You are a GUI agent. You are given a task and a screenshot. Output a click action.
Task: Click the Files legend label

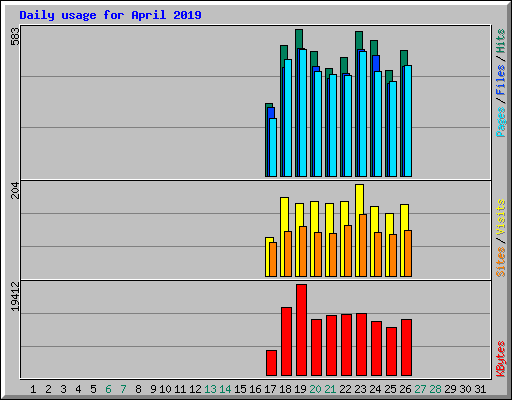pyautogui.click(x=500, y=80)
